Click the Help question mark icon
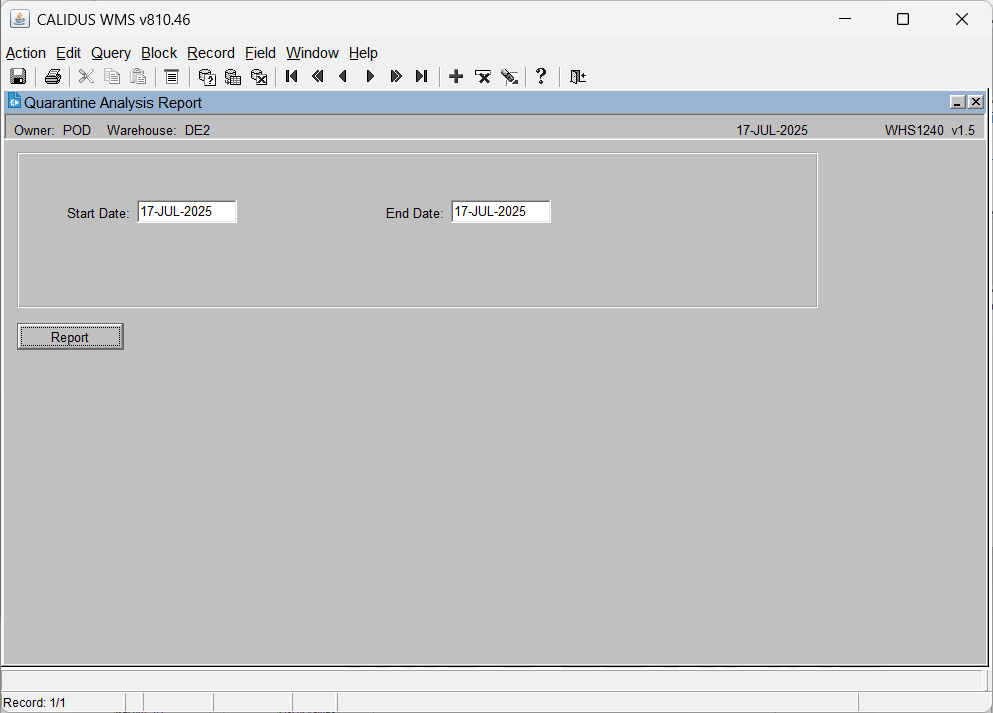 pos(541,77)
